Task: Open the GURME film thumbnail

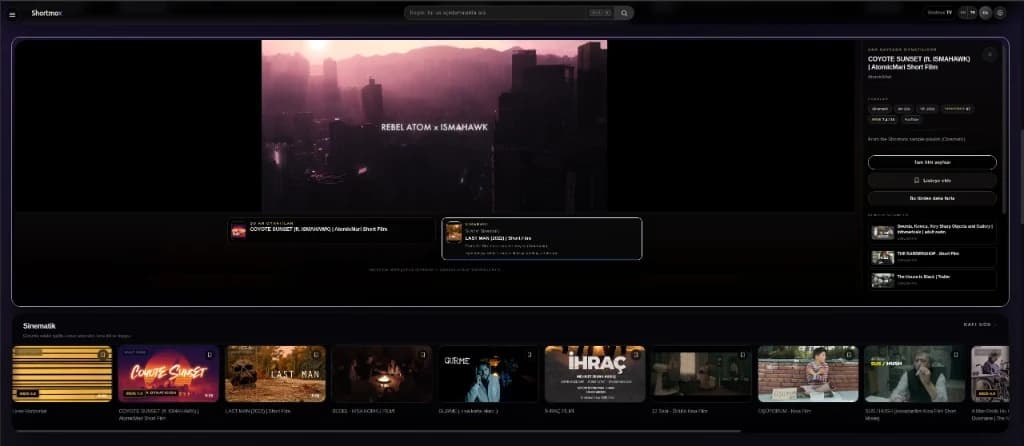Action: (x=488, y=374)
